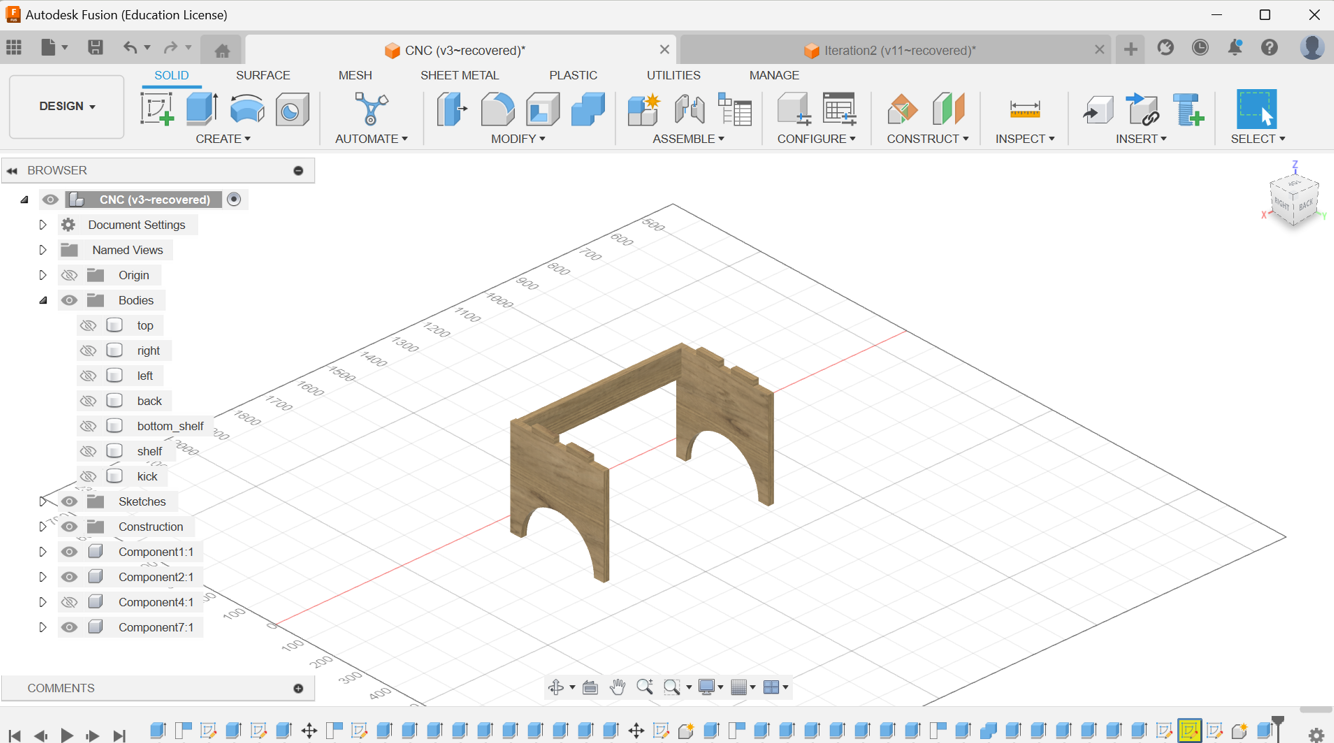Expand the Component1:1 node
Screen dimensions: 1334x743
point(43,552)
